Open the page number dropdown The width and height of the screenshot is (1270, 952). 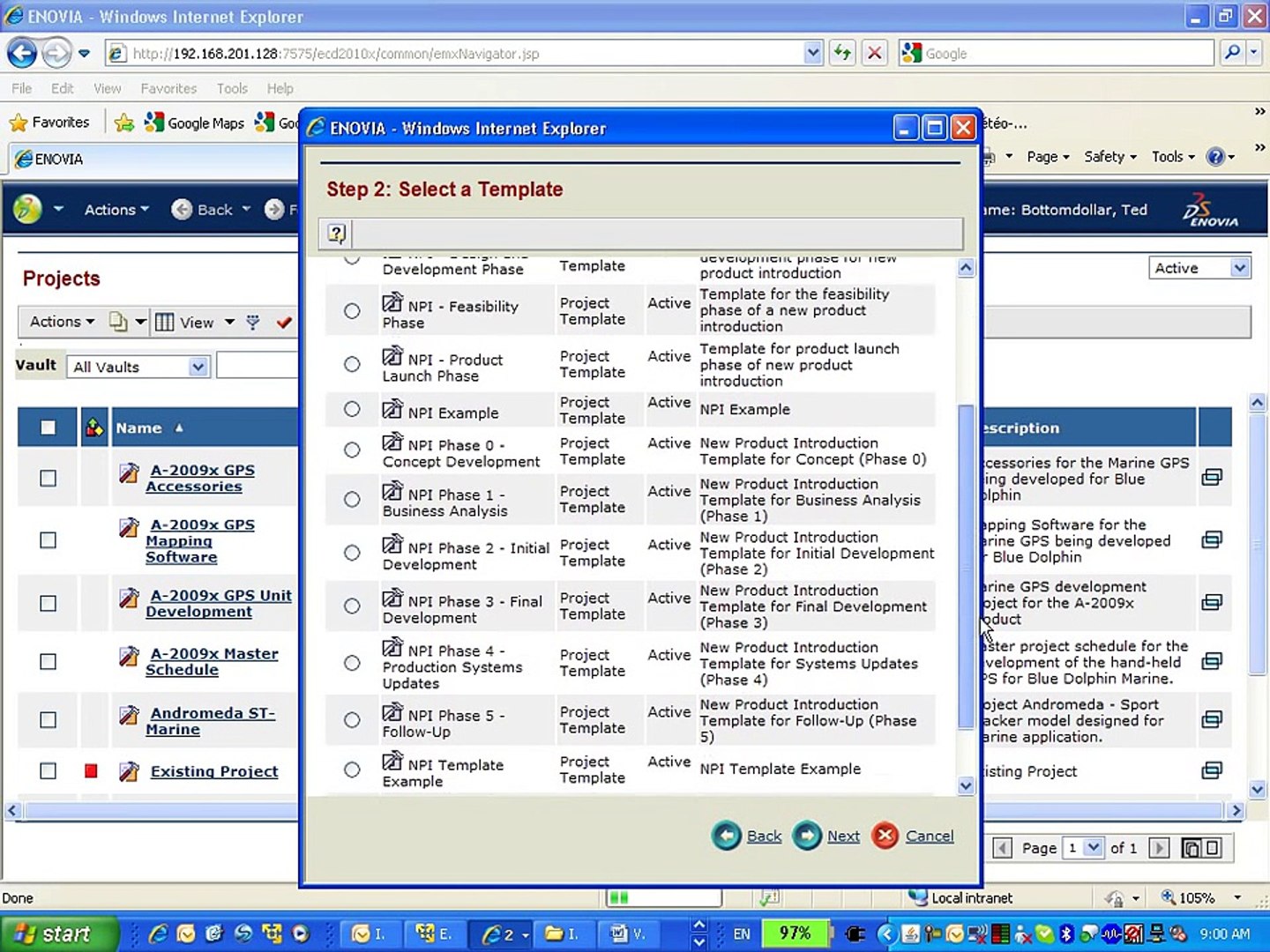coord(1083,848)
